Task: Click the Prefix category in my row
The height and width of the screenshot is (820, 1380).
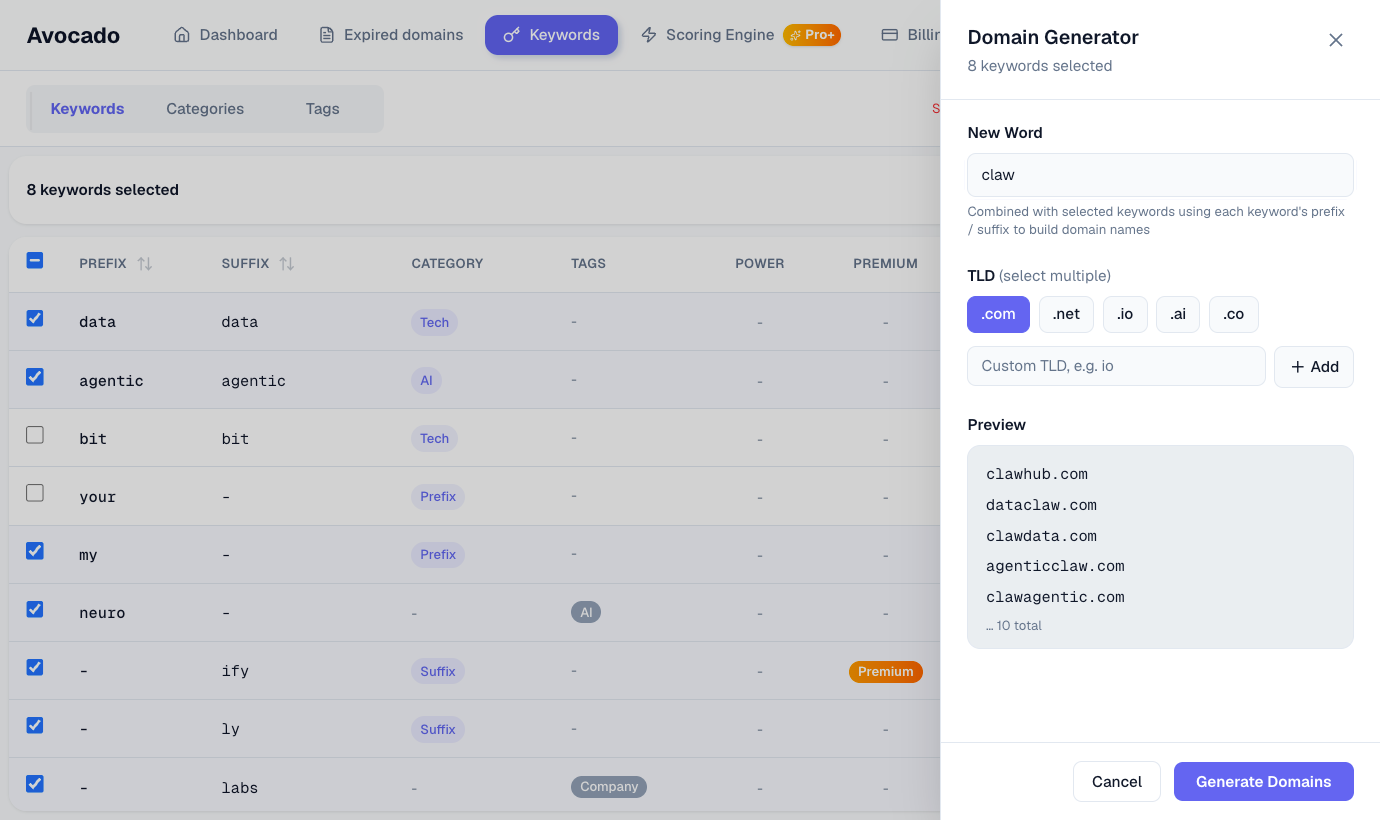Action: click(438, 555)
